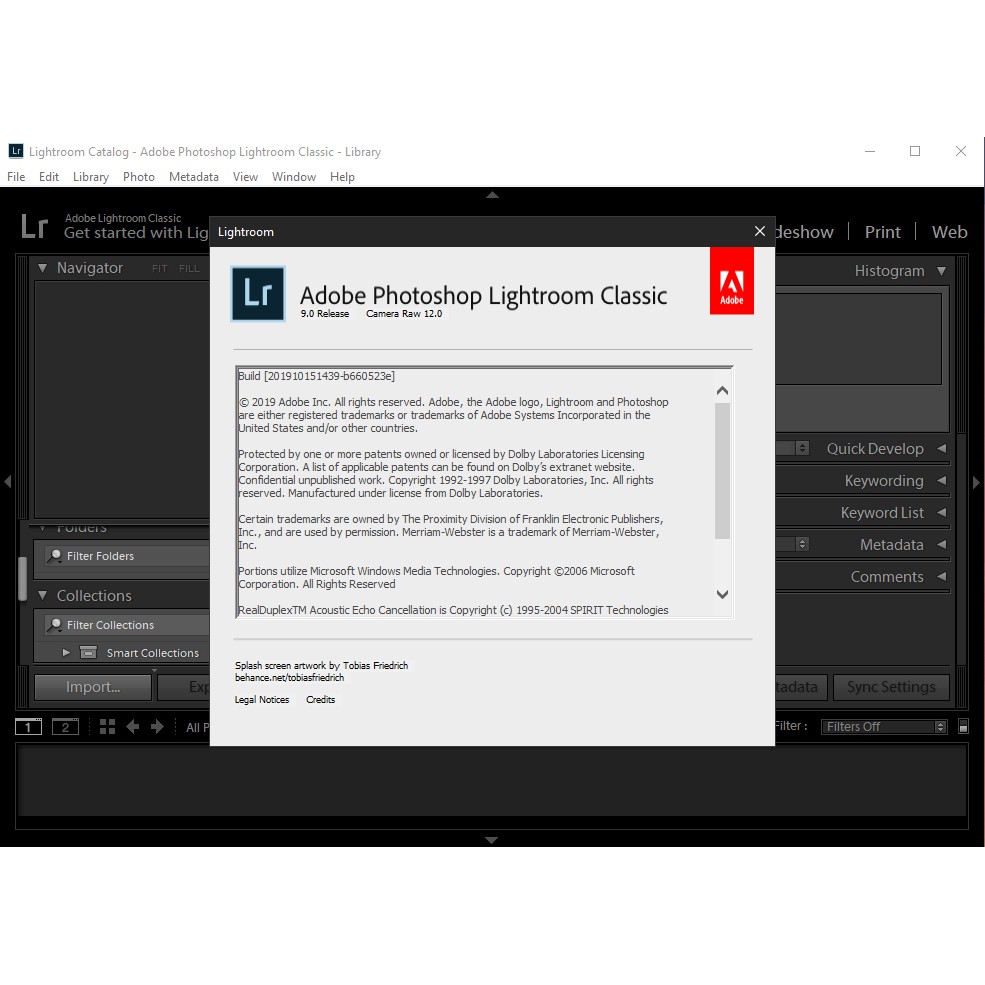The image size is (985, 985).
Task: Collapse the Navigator panel triangle
Action: pos(42,268)
